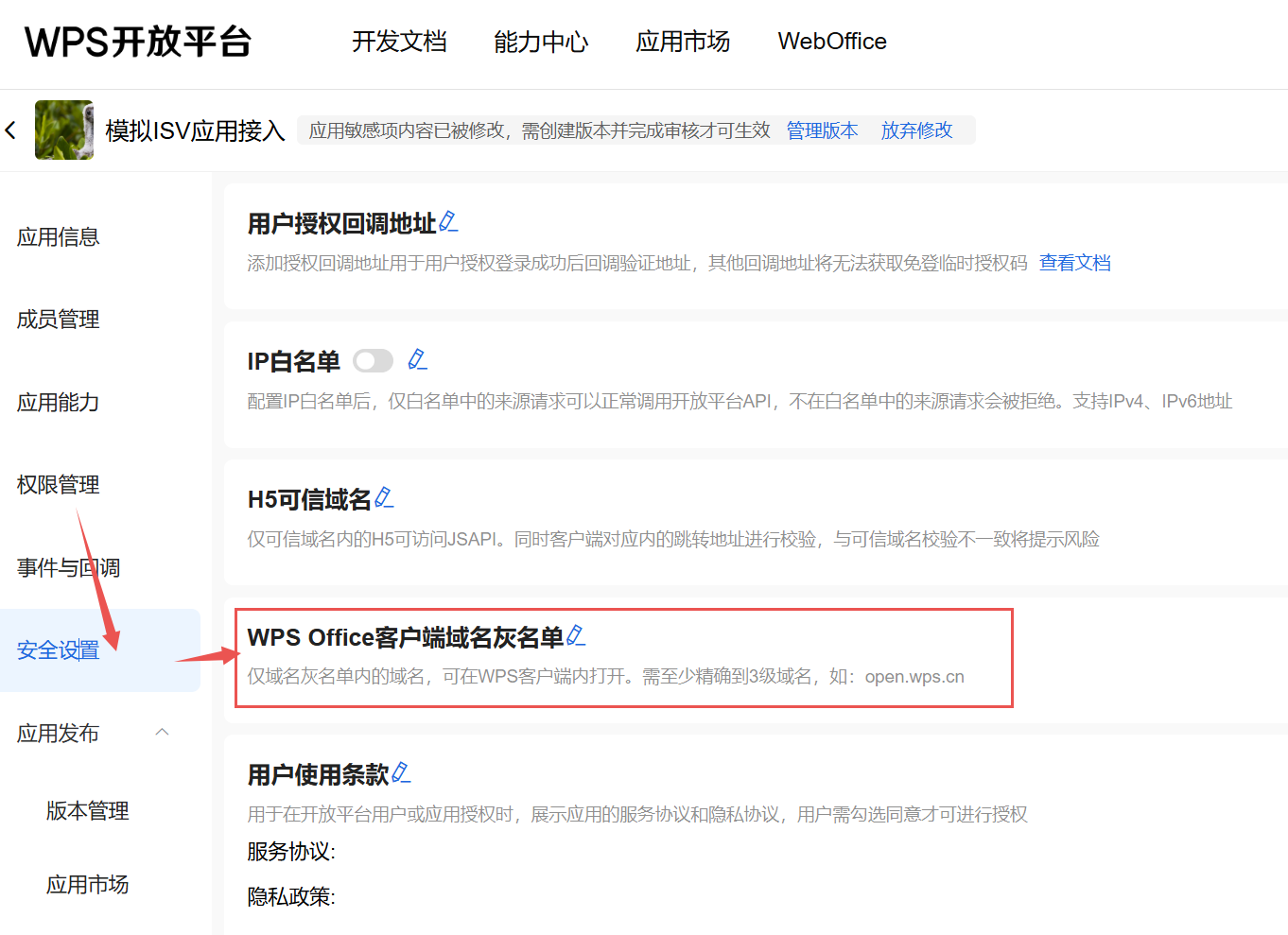
Task: Open WebOffice from top navigation
Action: [x=832, y=42]
